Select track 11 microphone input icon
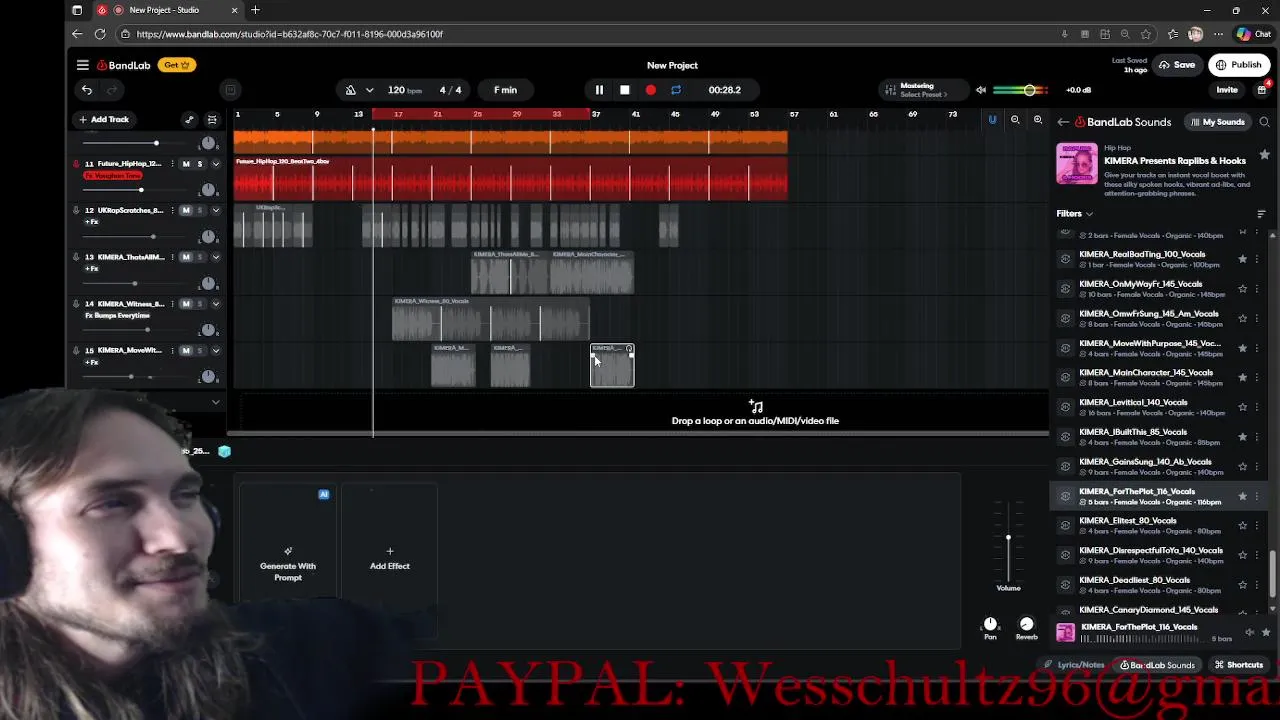This screenshot has height=720, width=1280. coord(76,164)
